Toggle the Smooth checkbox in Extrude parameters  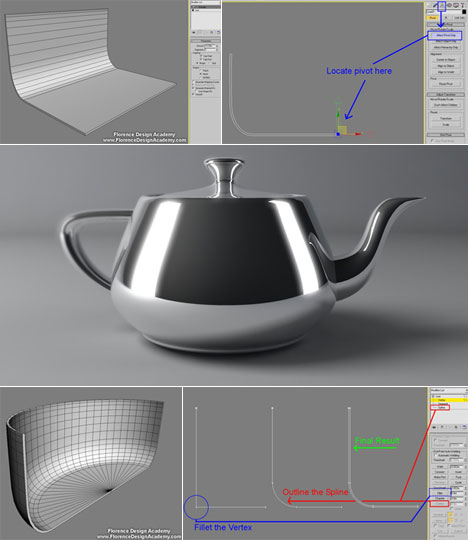point(193,94)
